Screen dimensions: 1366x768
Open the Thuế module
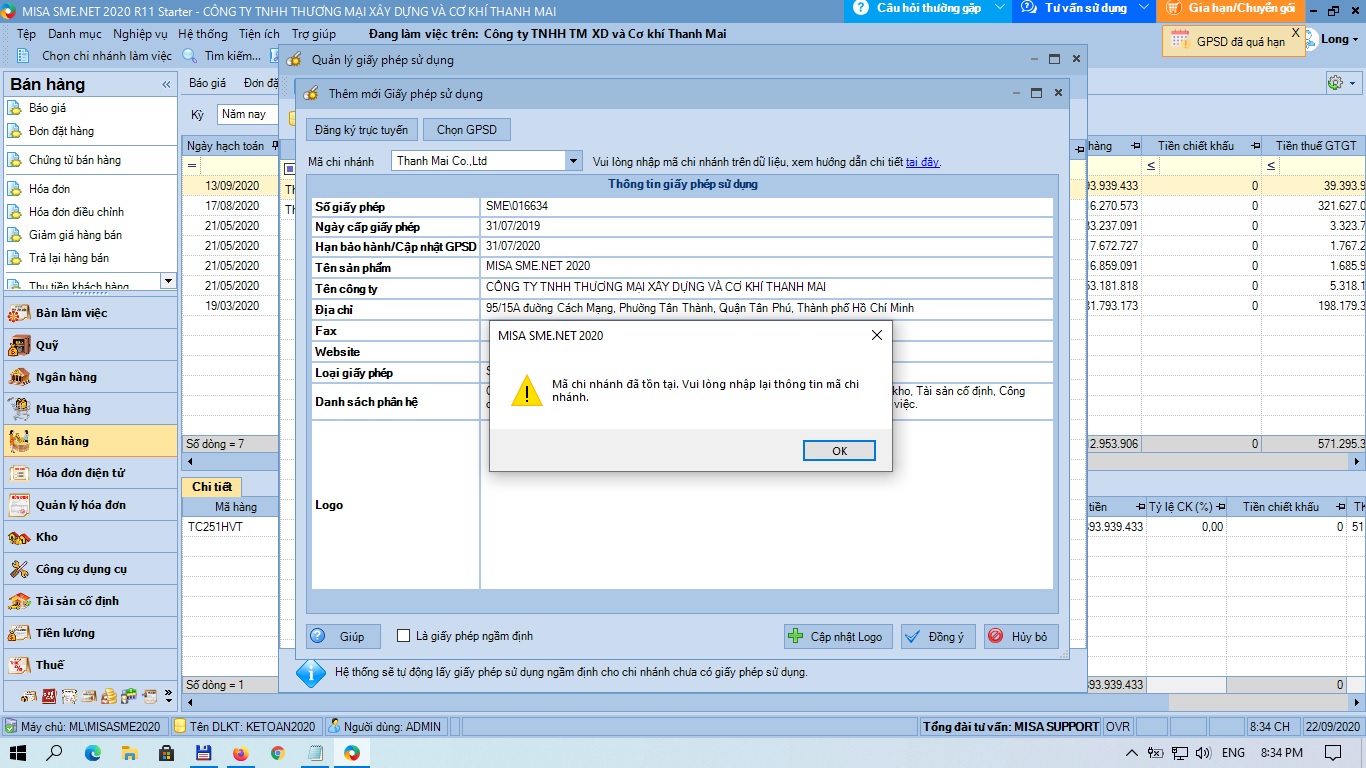point(91,665)
